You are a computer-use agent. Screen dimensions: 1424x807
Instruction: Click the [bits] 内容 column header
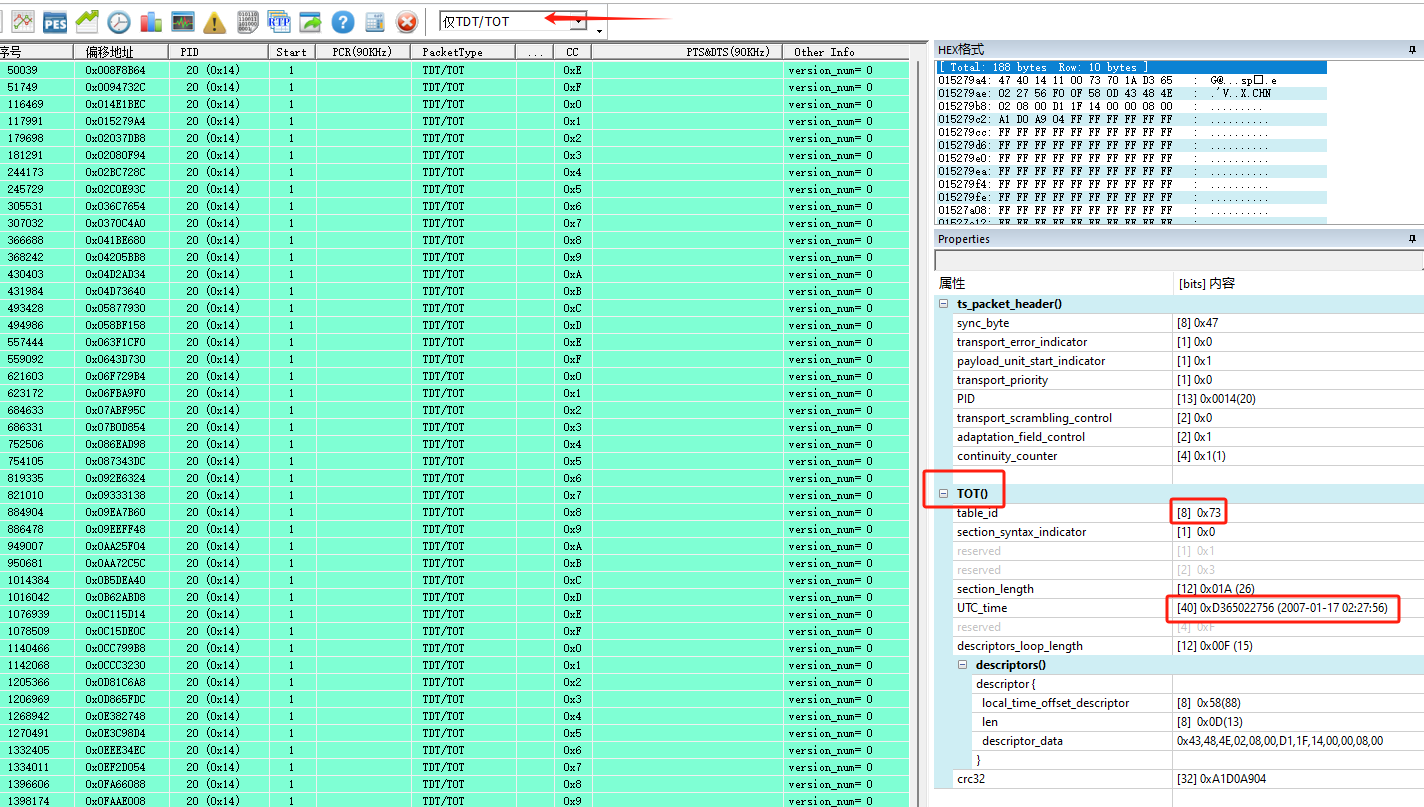pos(1299,284)
